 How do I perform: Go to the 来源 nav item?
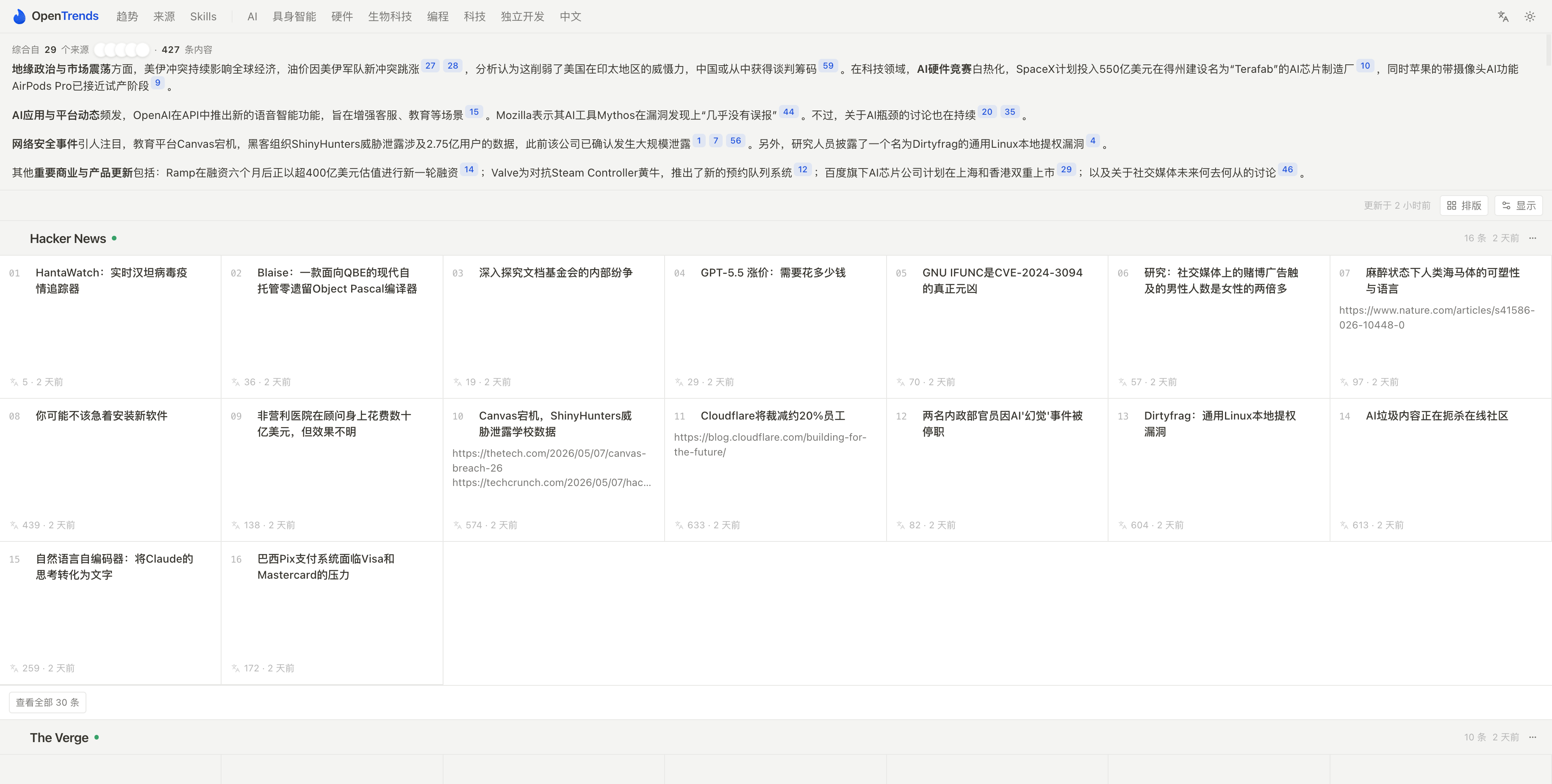(x=164, y=16)
